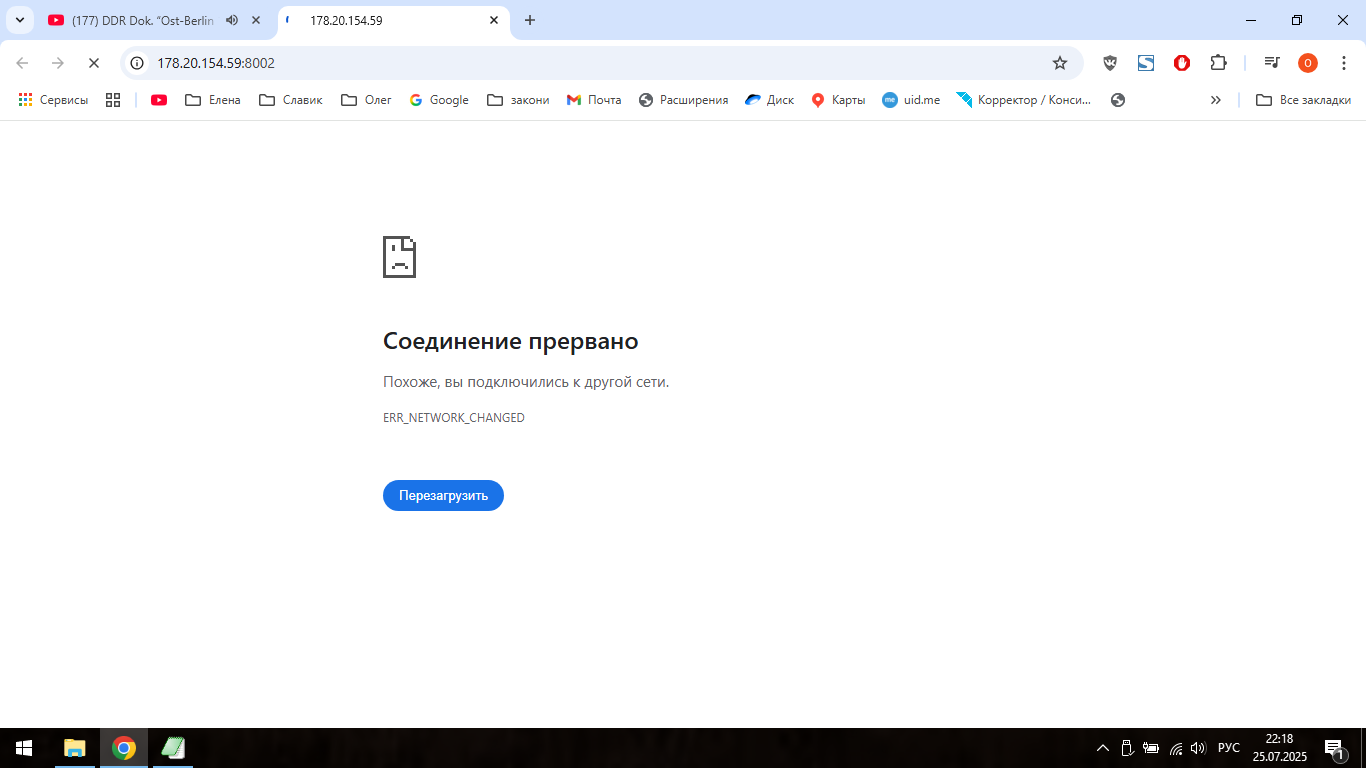
Task: Switch to the DDR Dok Ost-Berlin tab
Action: pos(140,19)
